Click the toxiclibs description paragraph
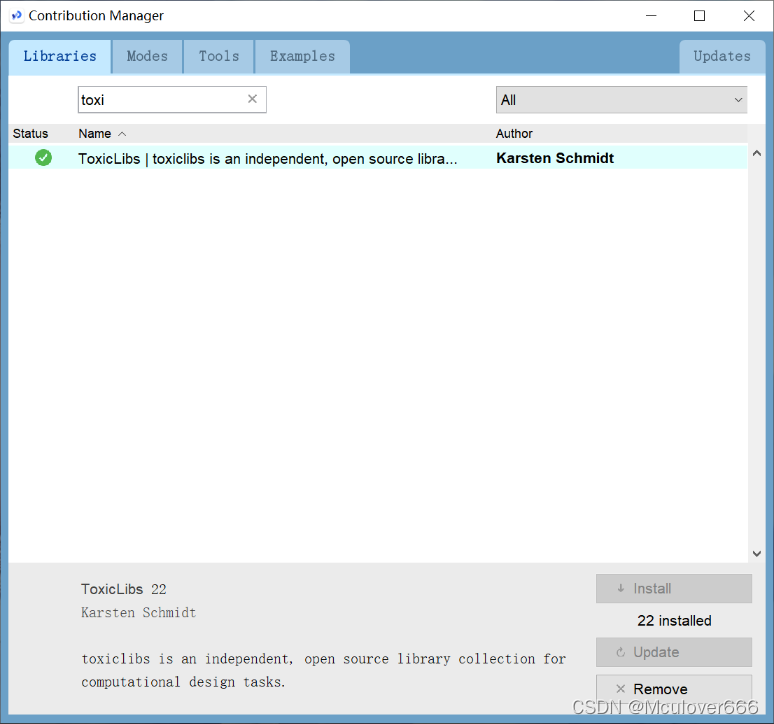This screenshot has width=774, height=724. 323,670
